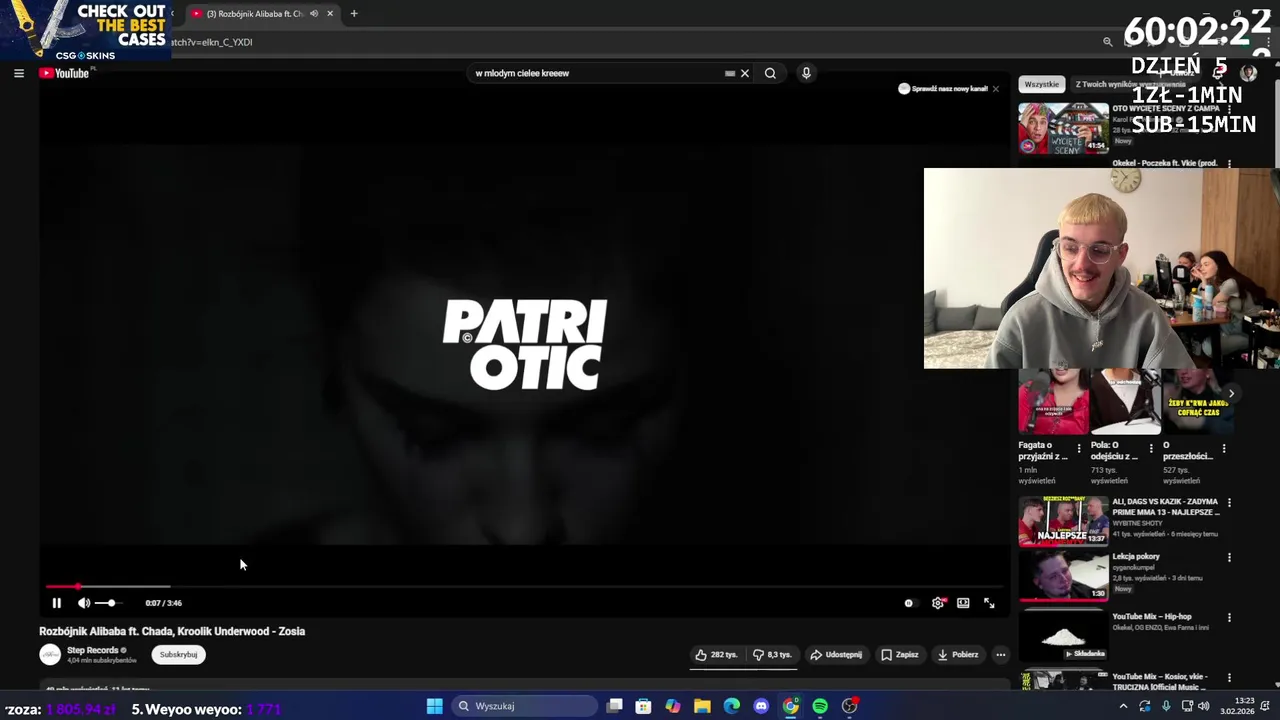Open player settings gear menu

(938, 603)
